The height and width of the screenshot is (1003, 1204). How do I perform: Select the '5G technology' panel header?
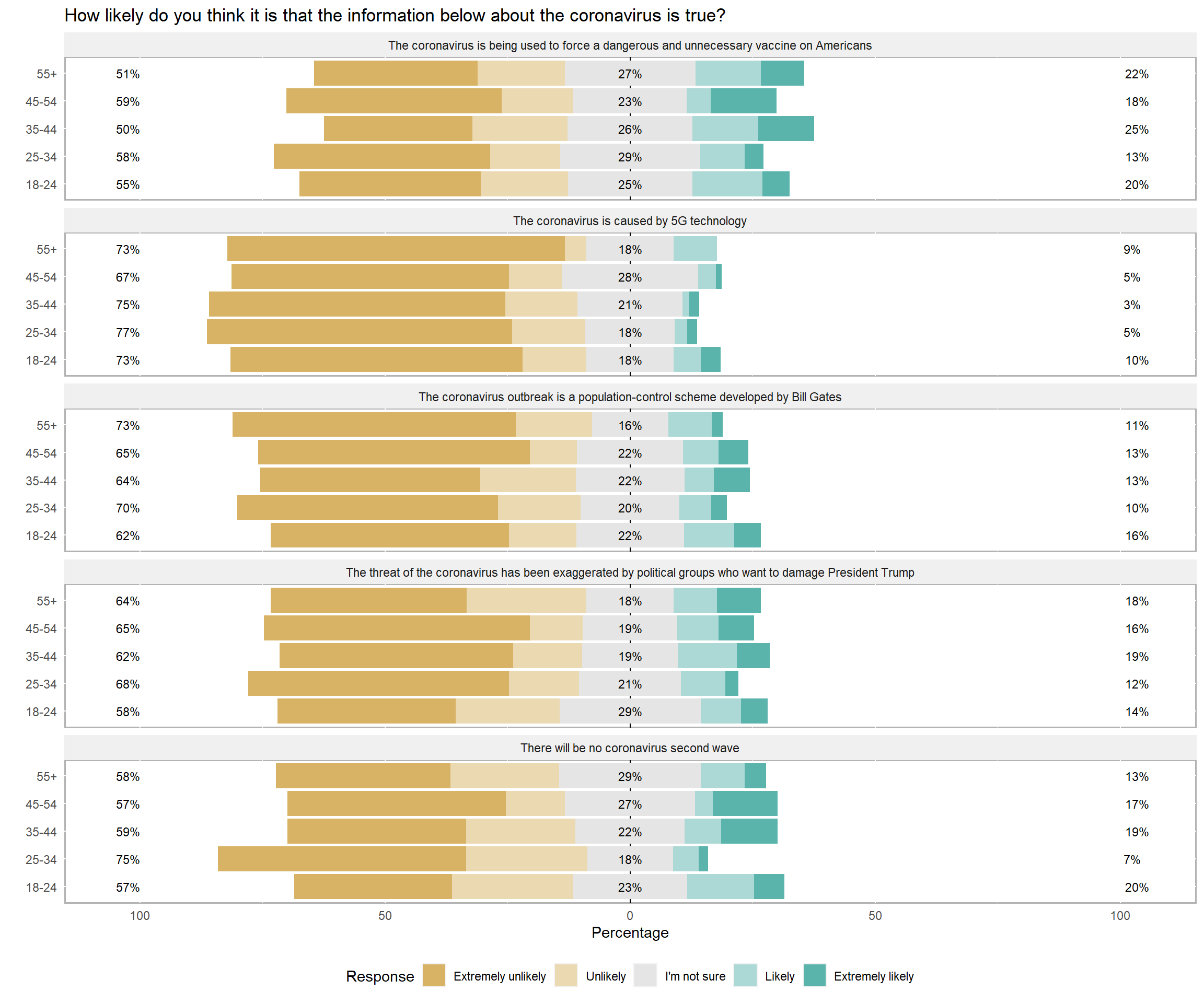[630, 220]
